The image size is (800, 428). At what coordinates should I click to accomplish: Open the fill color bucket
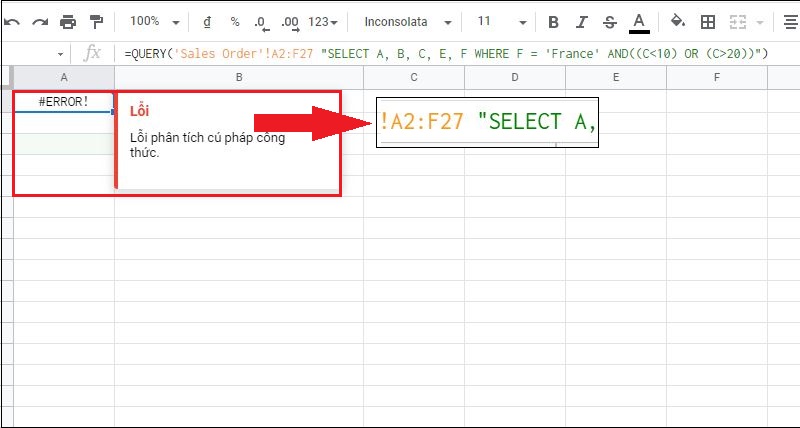[678, 22]
